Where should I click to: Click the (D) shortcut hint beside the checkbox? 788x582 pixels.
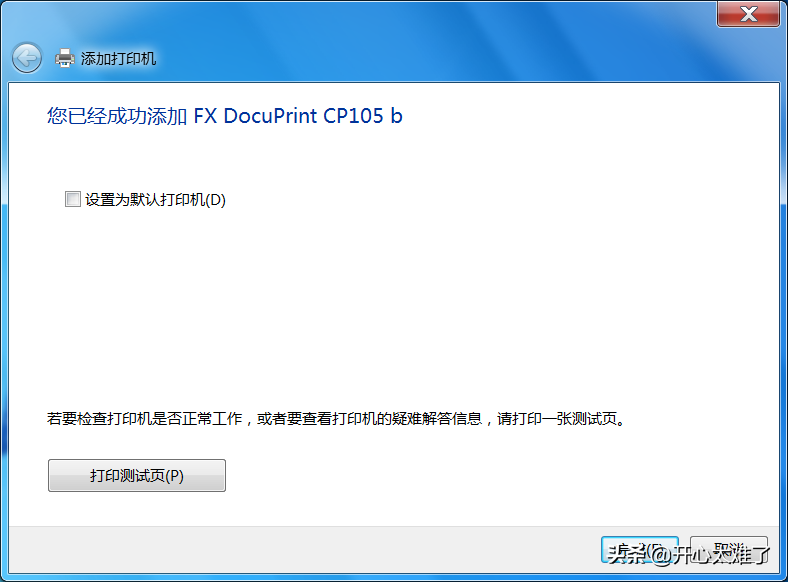[215, 200]
